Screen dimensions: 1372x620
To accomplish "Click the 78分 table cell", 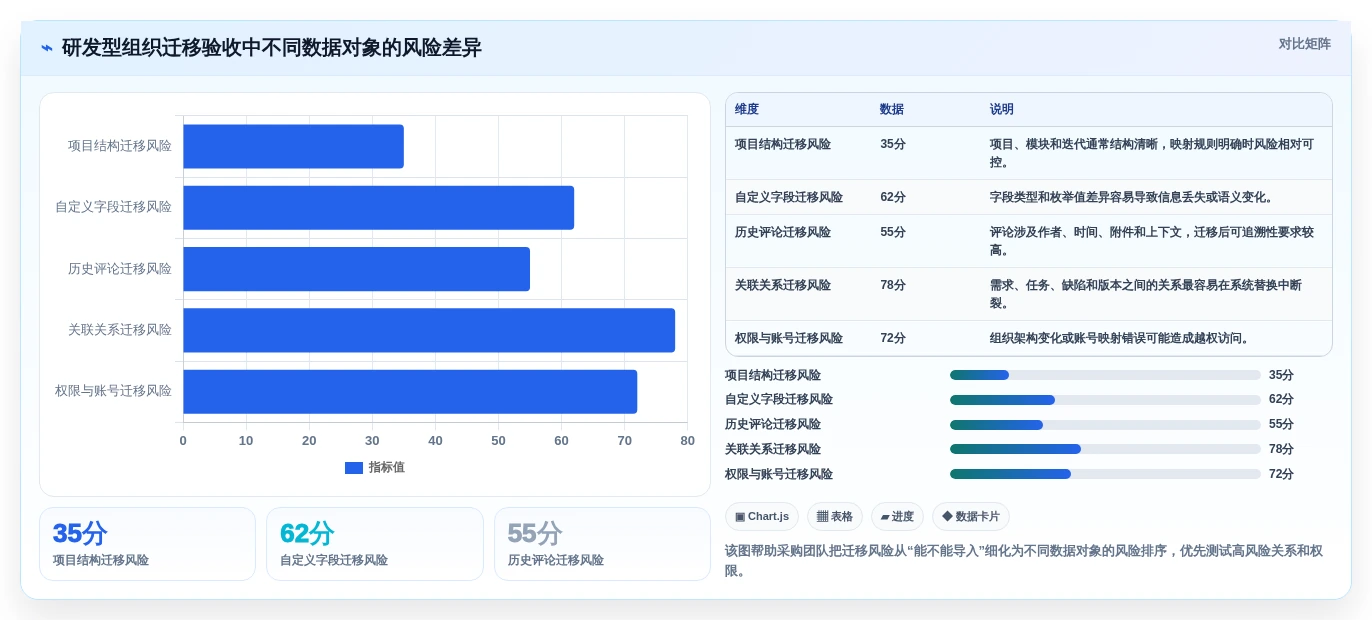I will 893,285.
